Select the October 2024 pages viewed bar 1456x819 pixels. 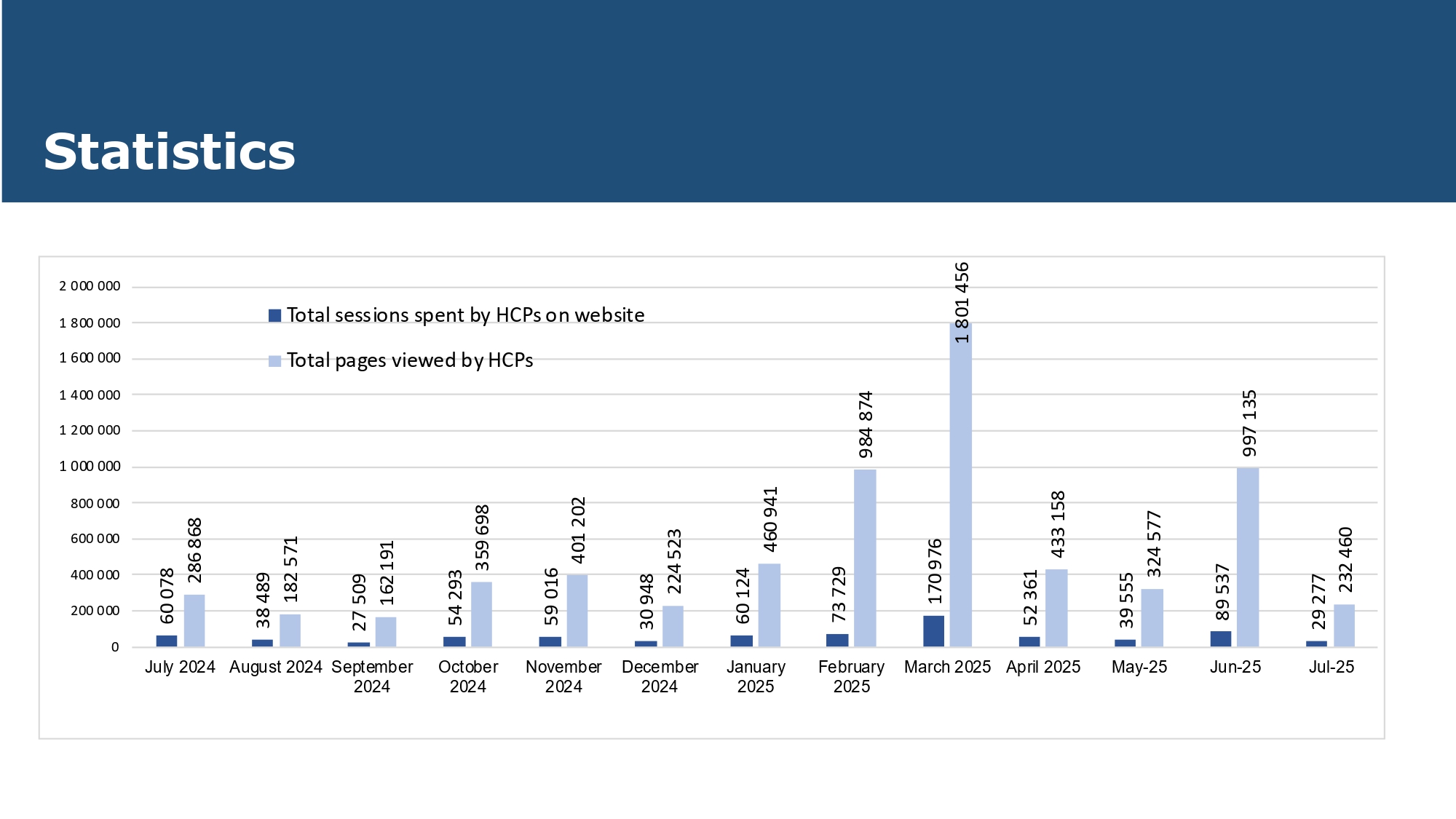click(x=481, y=614)
